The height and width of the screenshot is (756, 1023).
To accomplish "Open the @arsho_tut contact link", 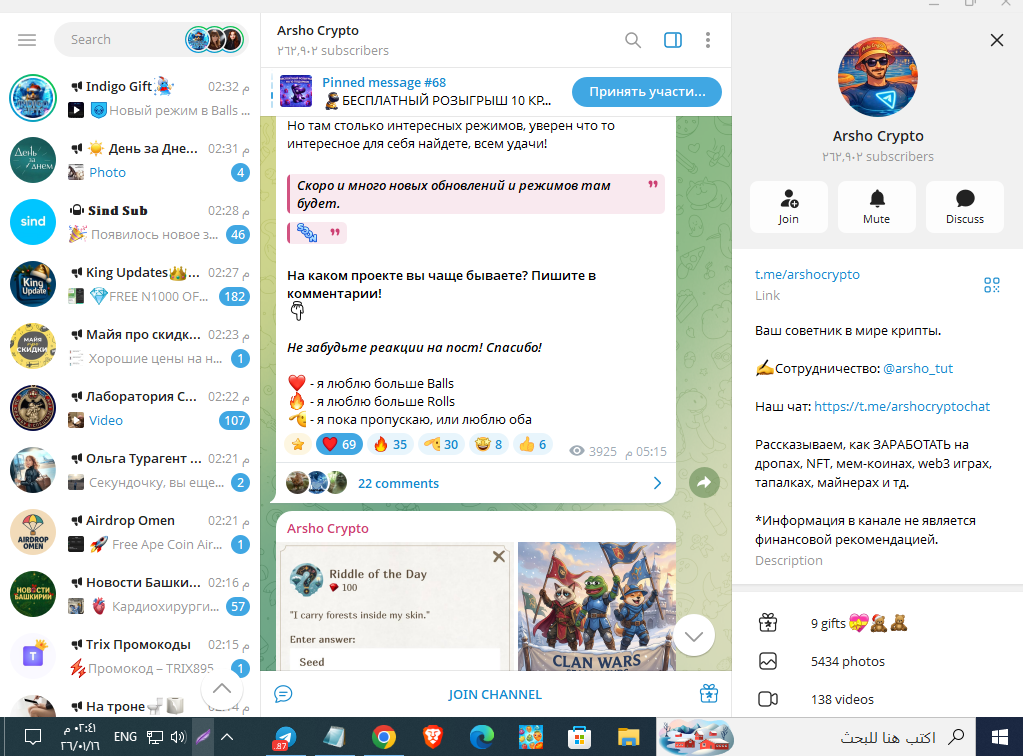I will (x=917, y=369).
